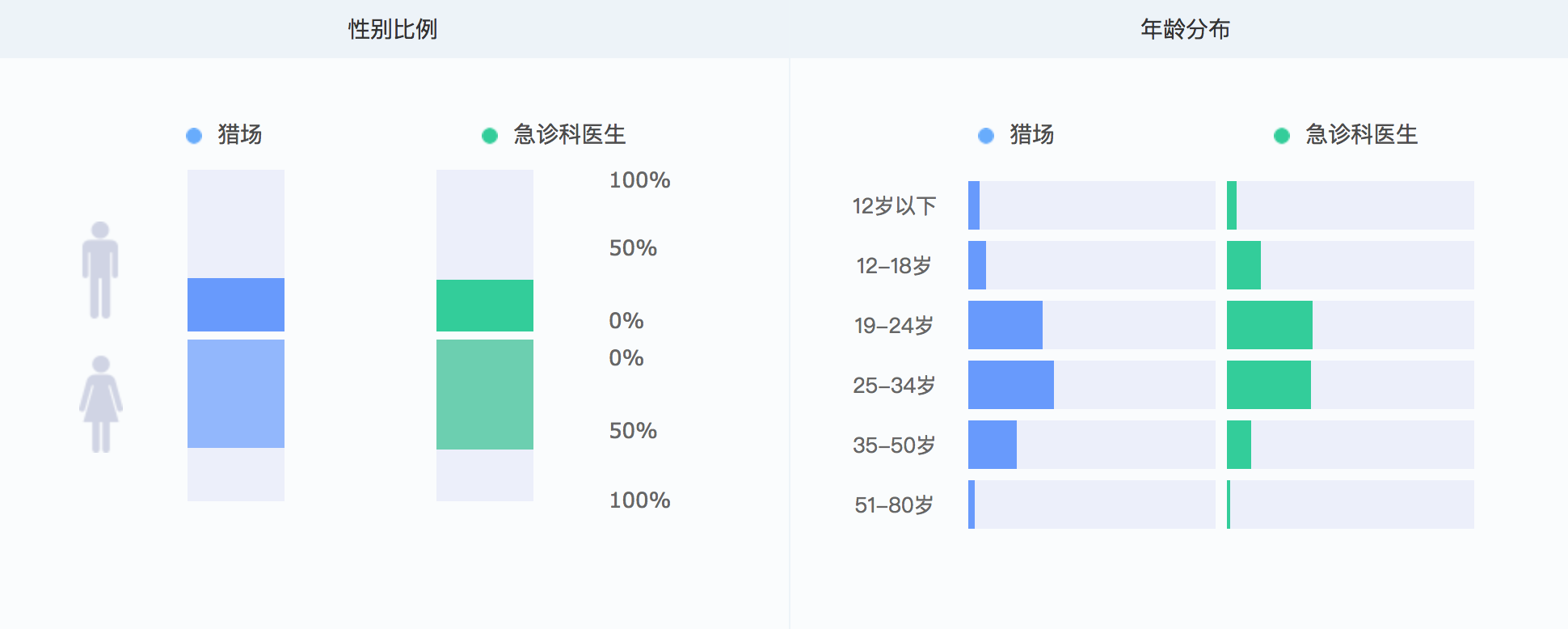
Task: Click the green 急诊科医生 bar for 12–18岁
Action: [1244, 265]
